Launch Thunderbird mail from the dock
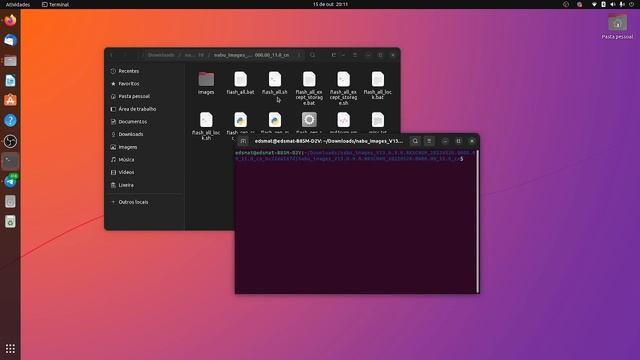 [x=10, y=40]
